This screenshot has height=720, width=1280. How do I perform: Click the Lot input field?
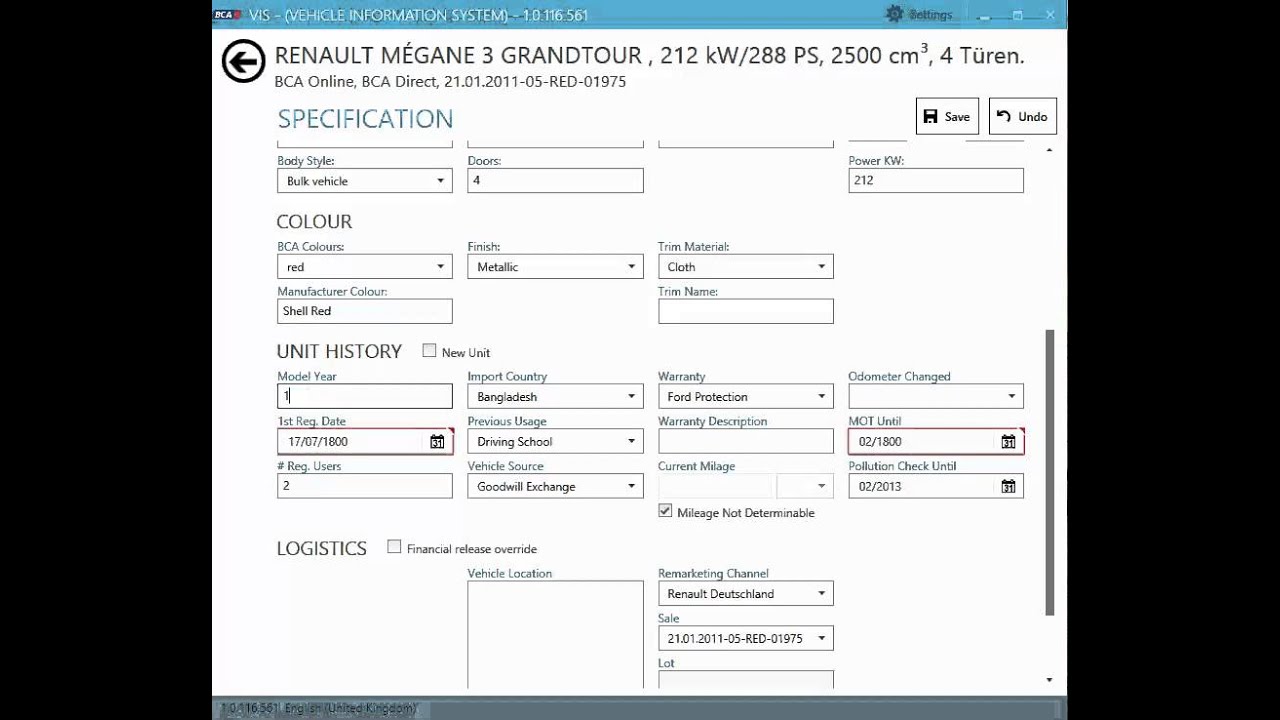click(745, 679)
